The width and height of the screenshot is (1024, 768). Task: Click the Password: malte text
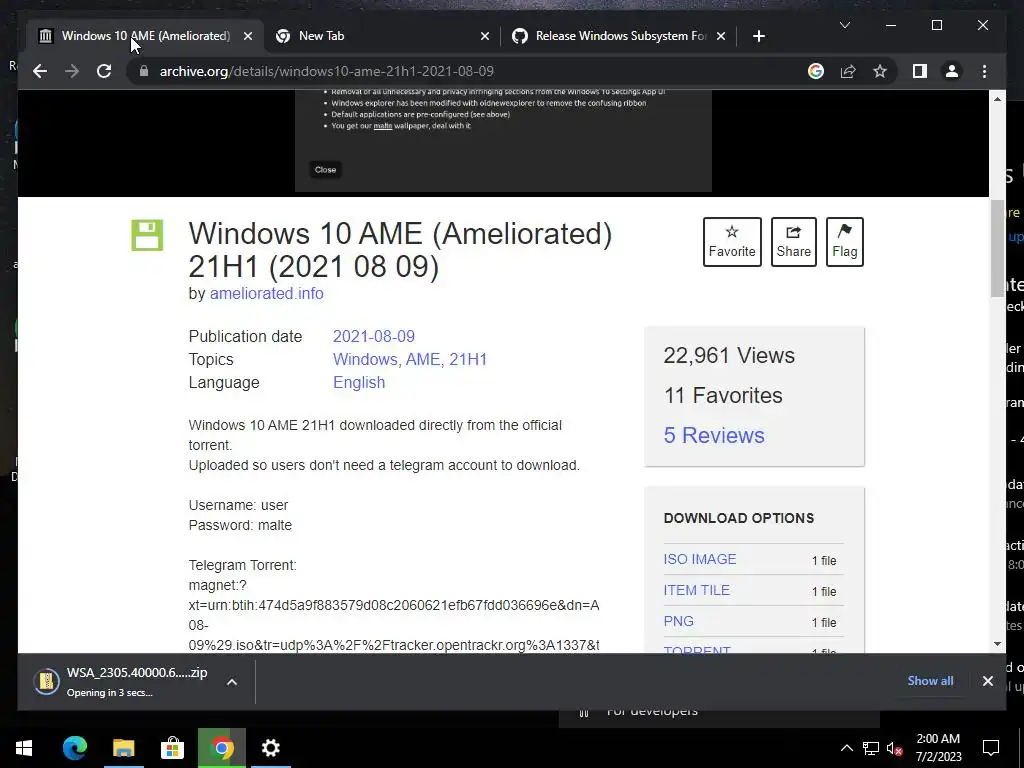(x=240, y=525)
